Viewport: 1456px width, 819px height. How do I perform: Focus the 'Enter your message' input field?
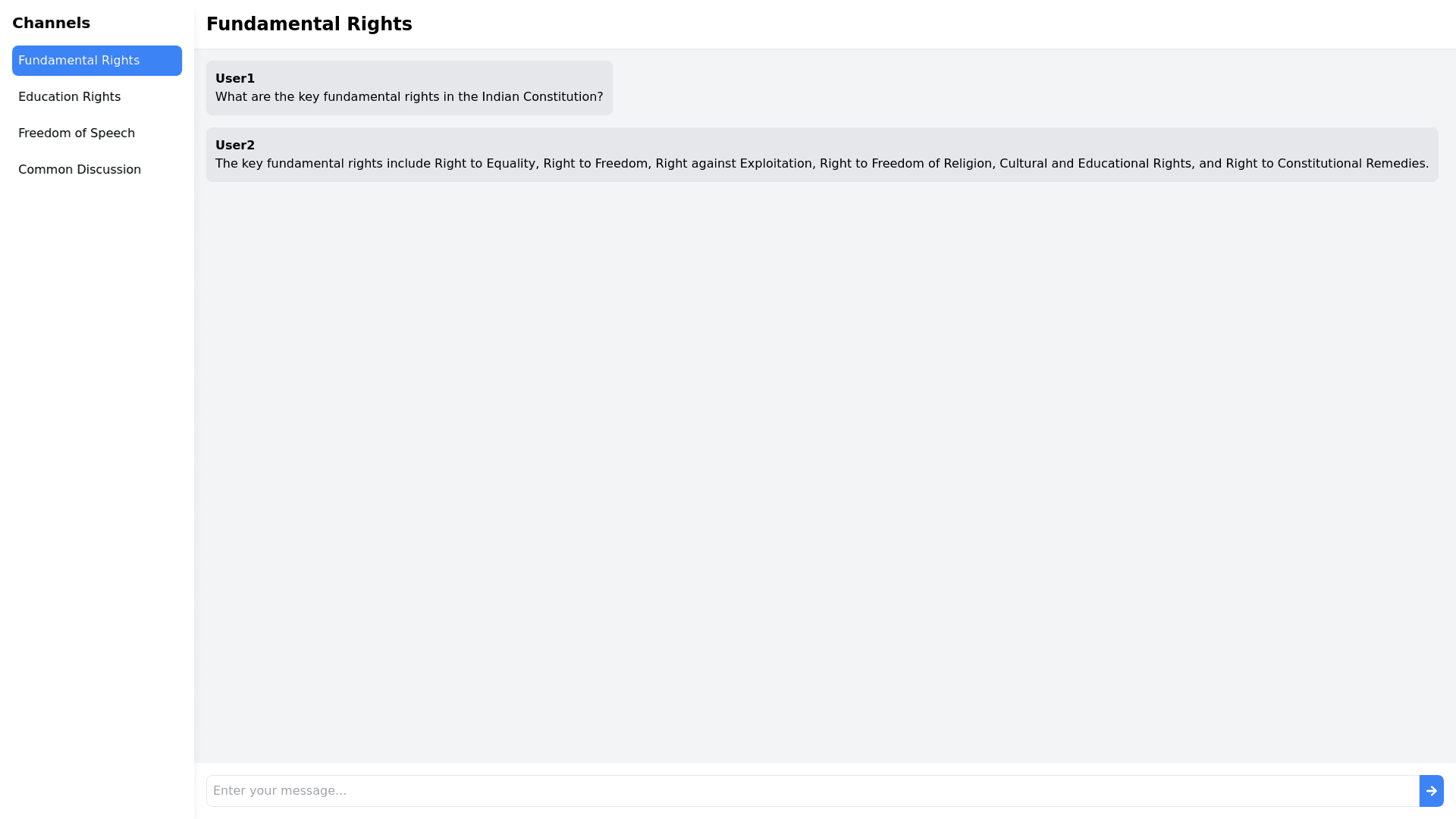(811, 791)
